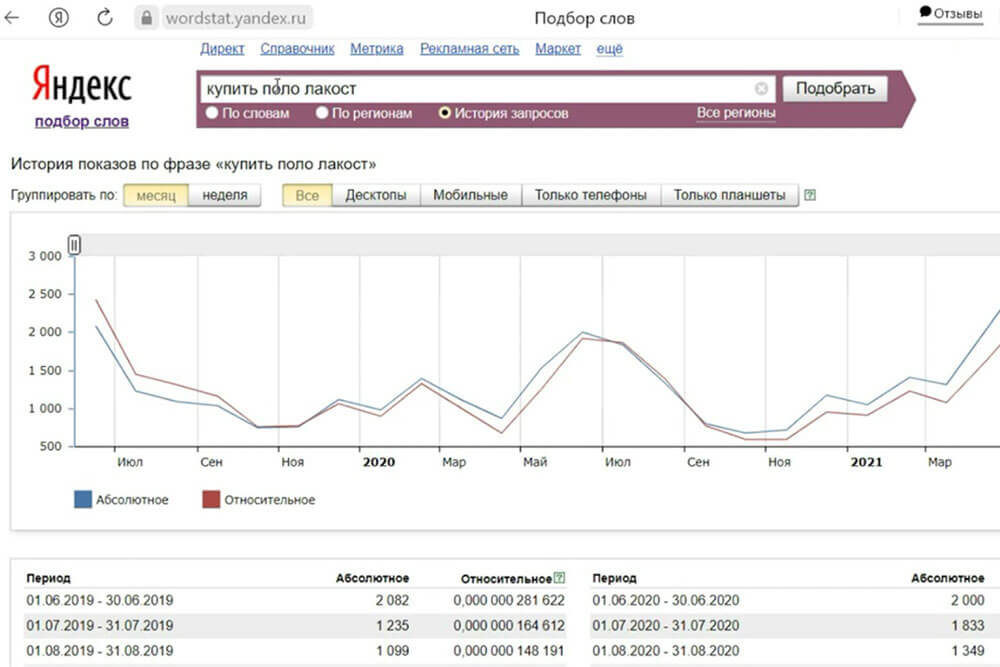Reload the page with refresh icon
Screen dimensions: 1000x667
[105, 17]
